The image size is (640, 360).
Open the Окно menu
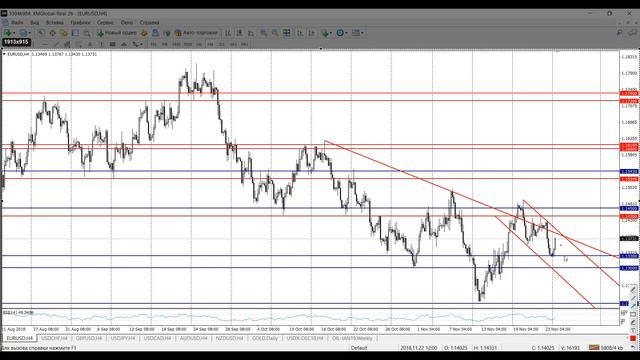pyautogui.click(x=127, y=22)
